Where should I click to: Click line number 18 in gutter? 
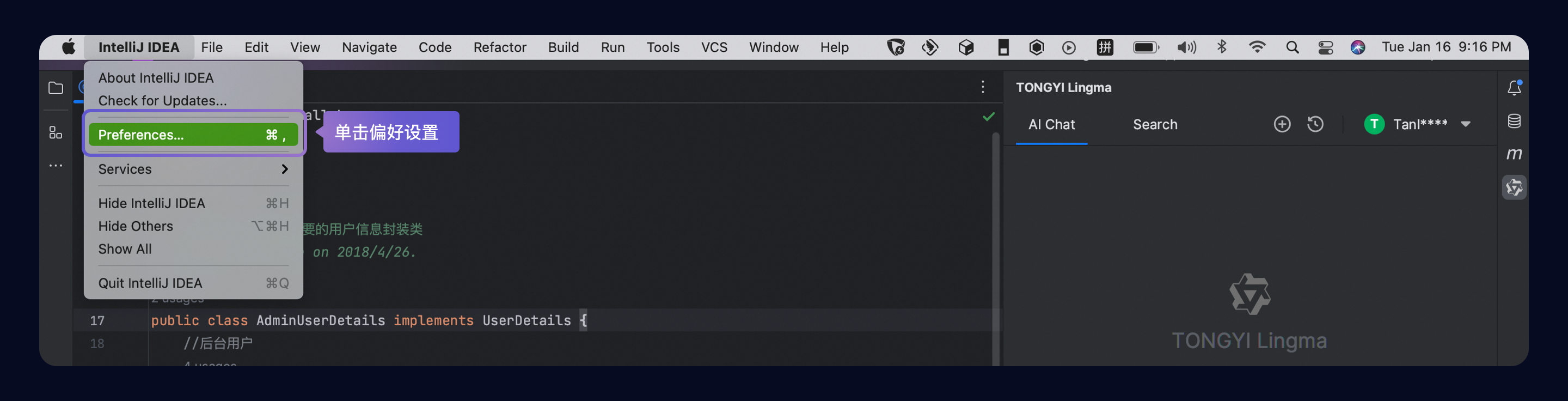(x=97, y=344)
